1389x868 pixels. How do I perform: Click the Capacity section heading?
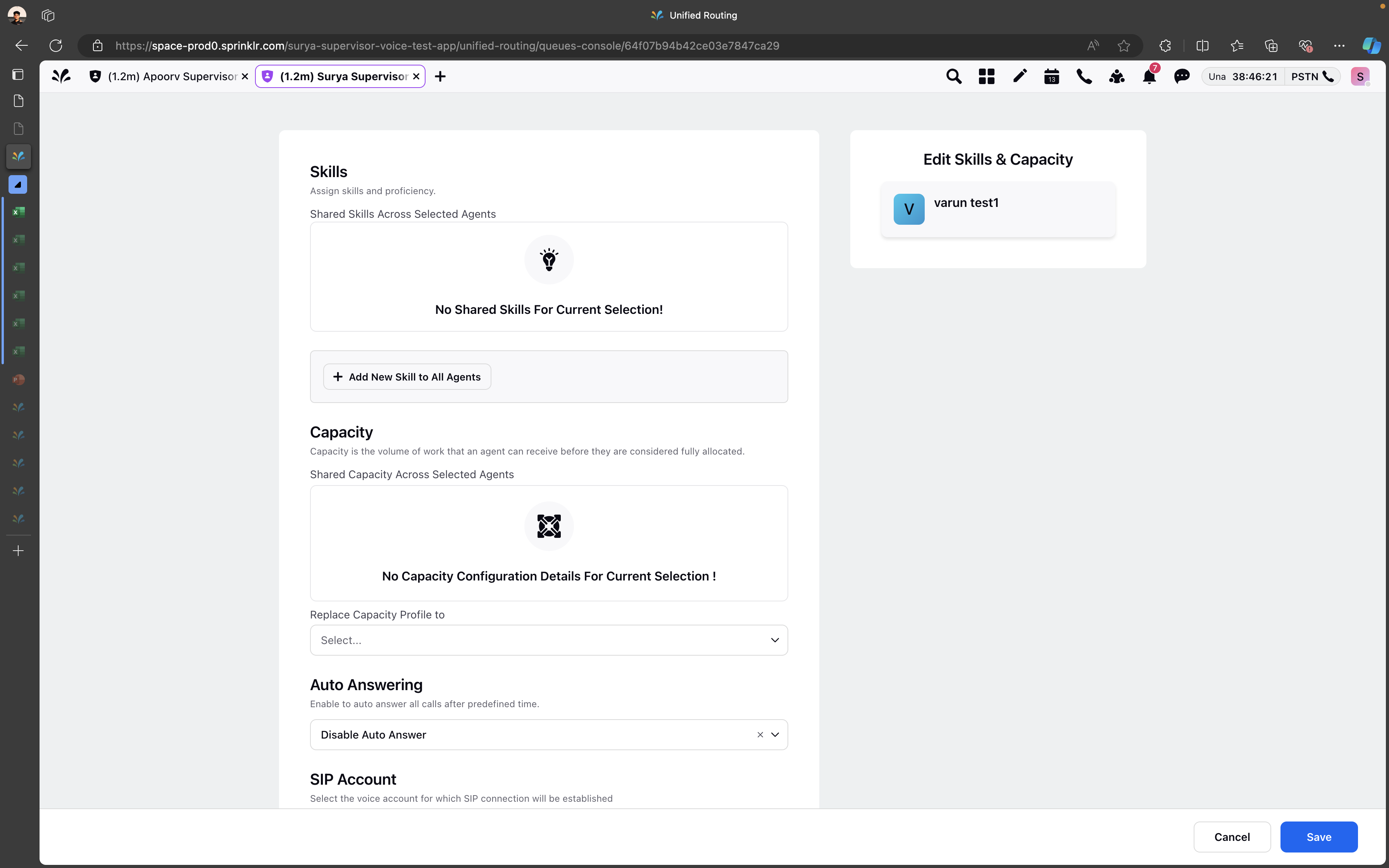341,432
